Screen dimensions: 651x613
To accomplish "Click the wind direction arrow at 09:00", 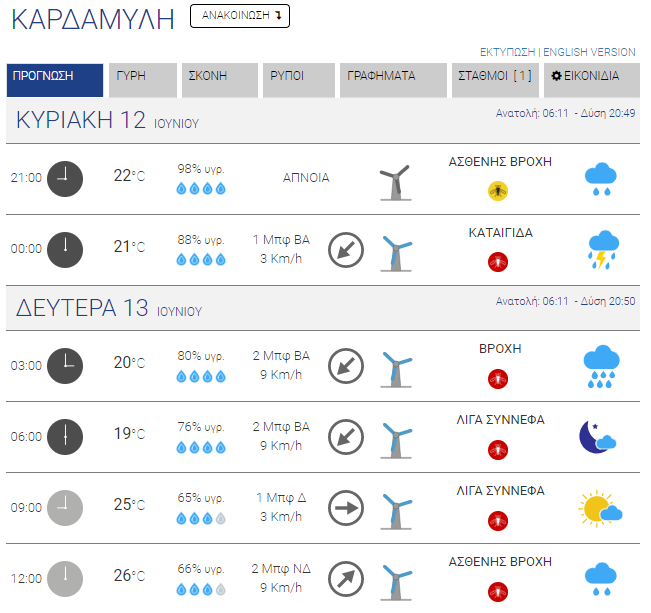I will pos(345,508).
